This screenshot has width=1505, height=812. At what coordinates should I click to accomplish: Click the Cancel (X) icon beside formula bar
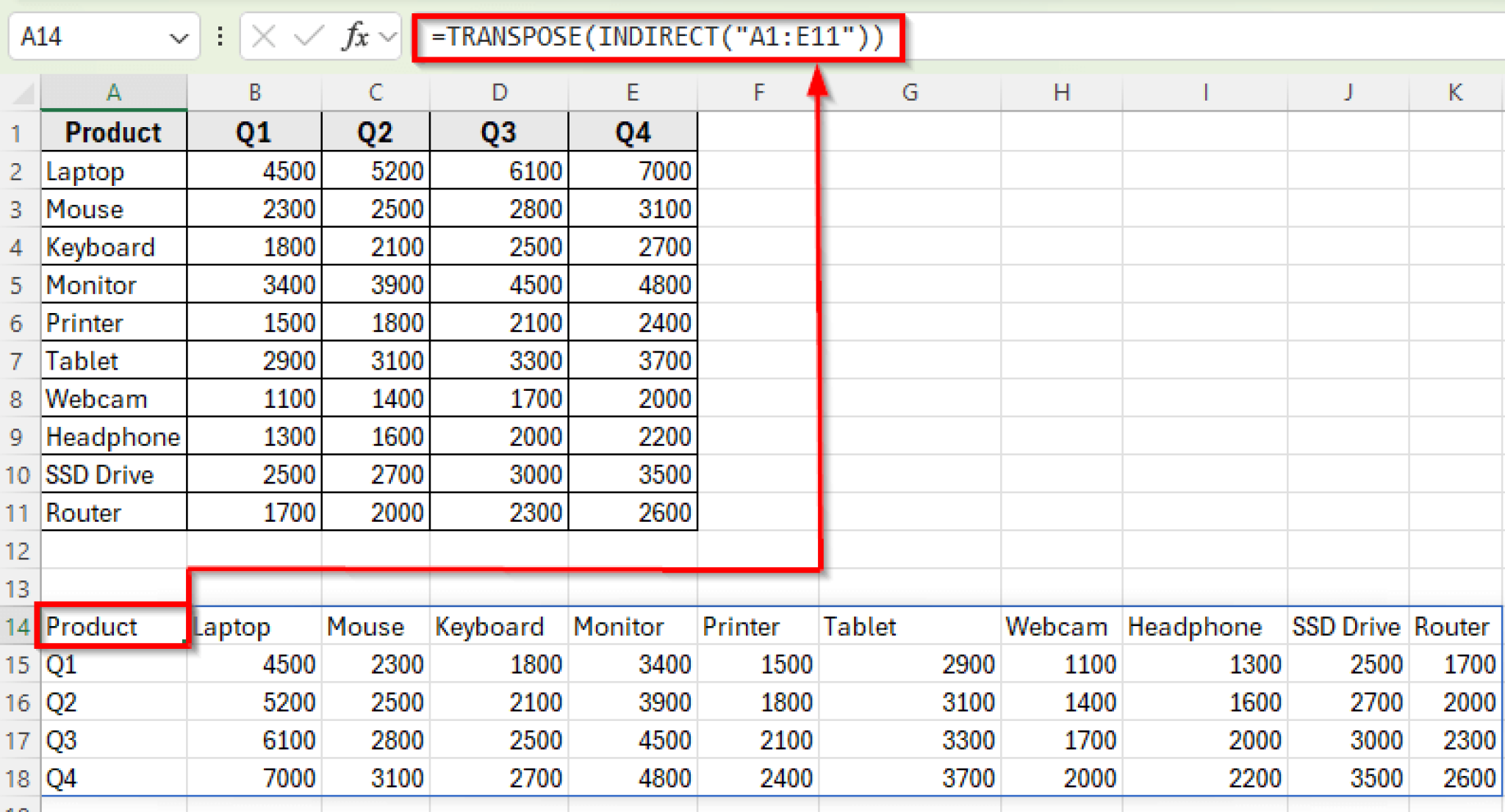(x=265, y=37)
